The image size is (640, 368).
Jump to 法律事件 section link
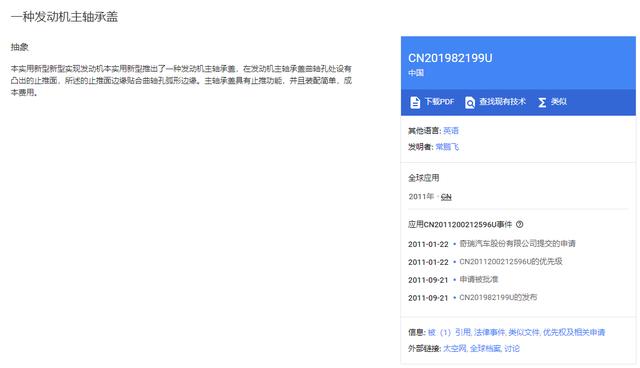click(x=489, y=332)
